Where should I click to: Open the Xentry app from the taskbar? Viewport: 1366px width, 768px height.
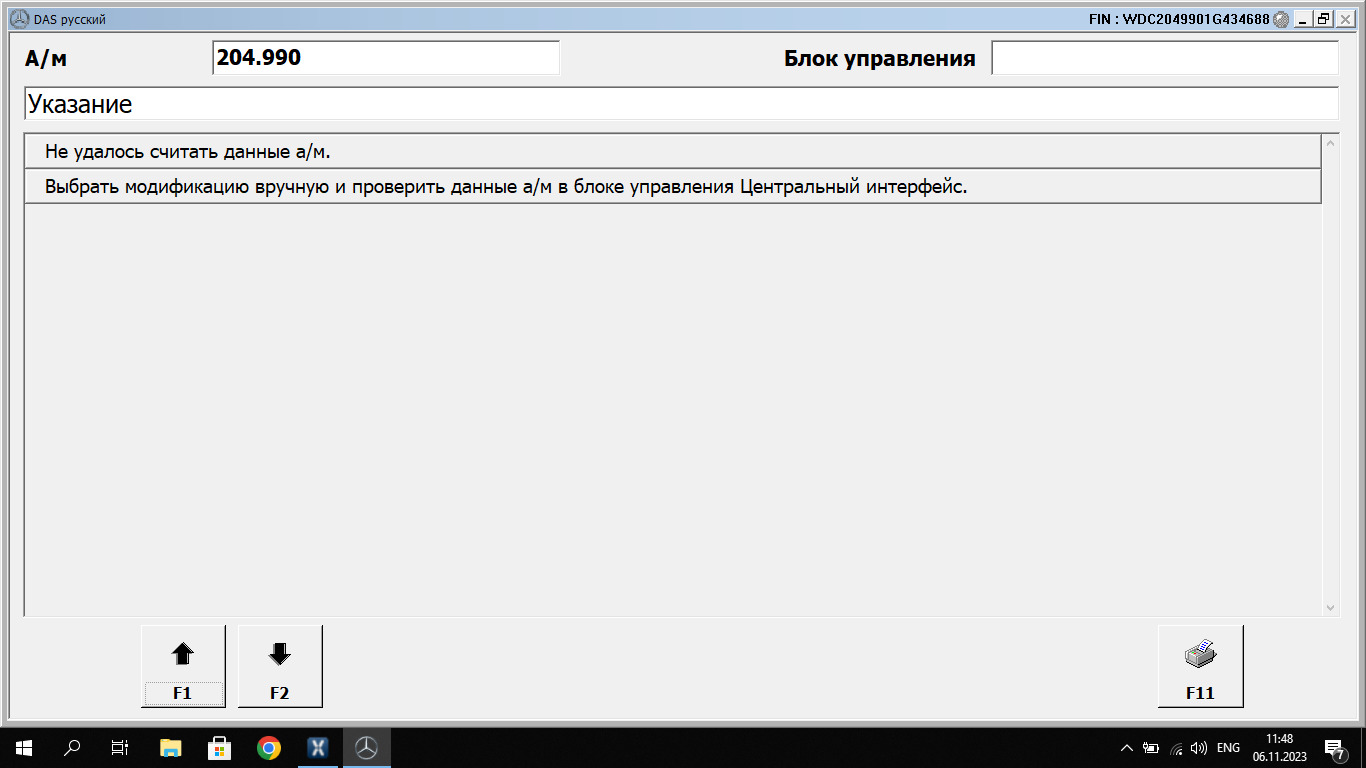318,747
